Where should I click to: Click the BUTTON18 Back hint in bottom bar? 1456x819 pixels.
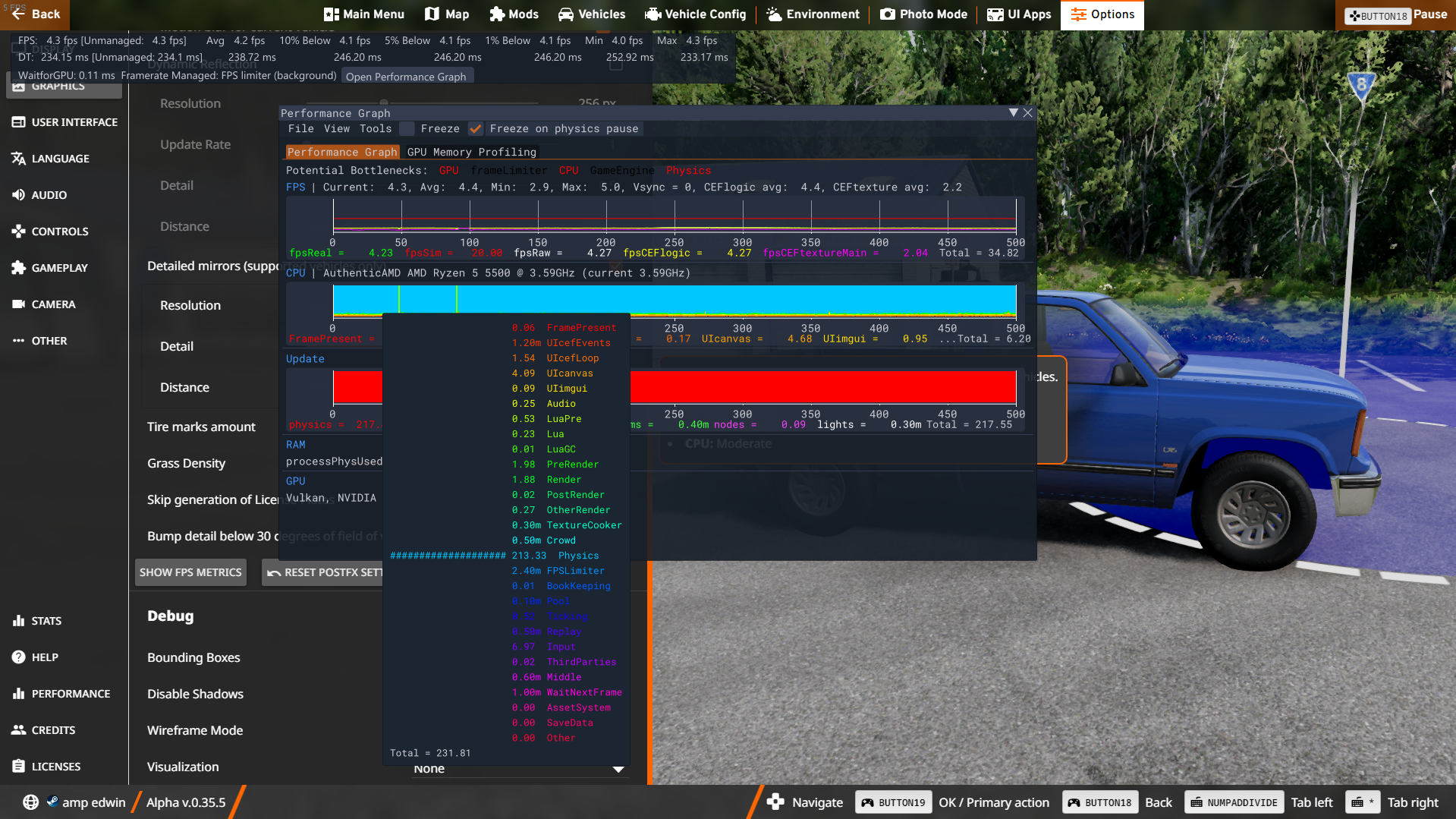coord(1117,802)
